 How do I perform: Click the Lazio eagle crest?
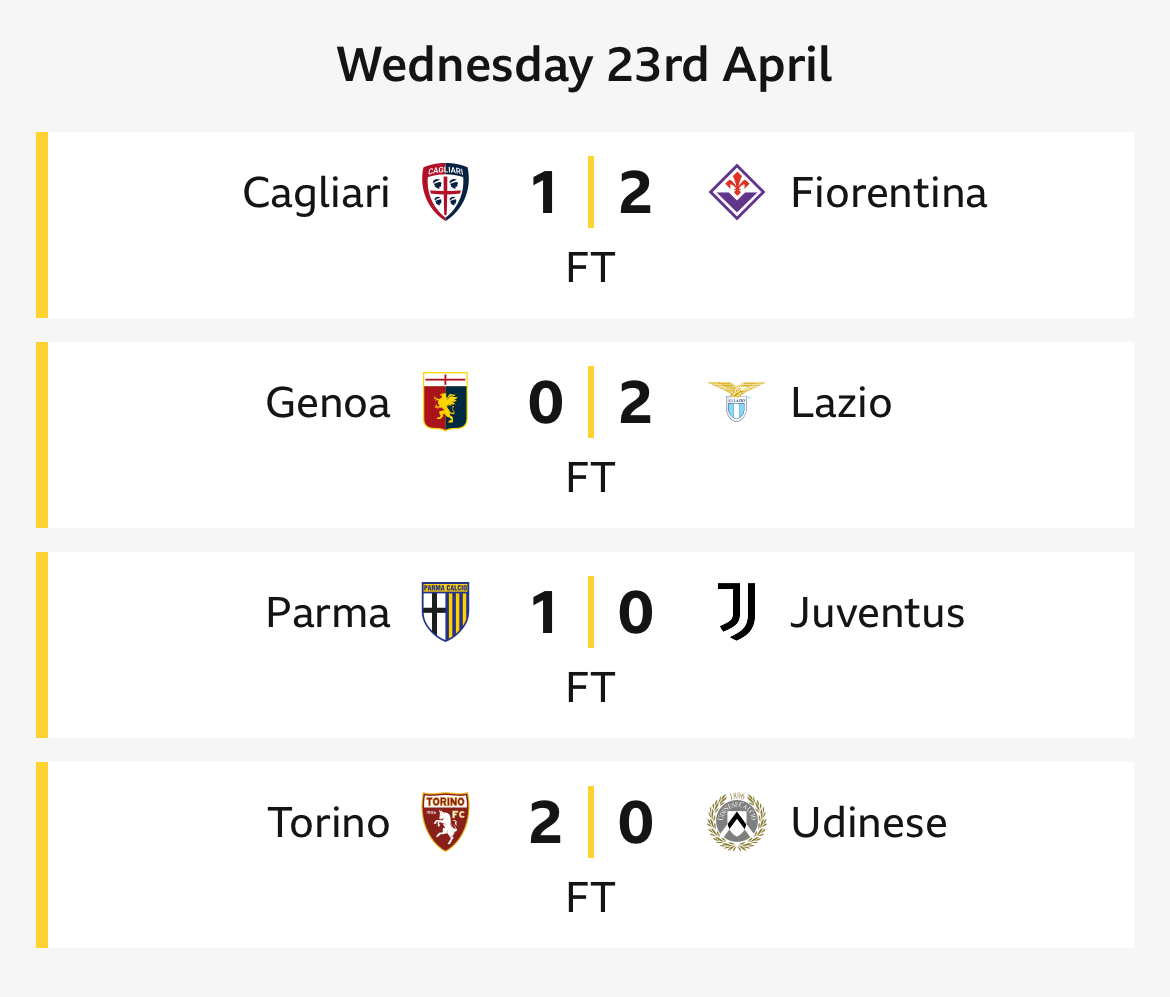[x=736, y=401]
